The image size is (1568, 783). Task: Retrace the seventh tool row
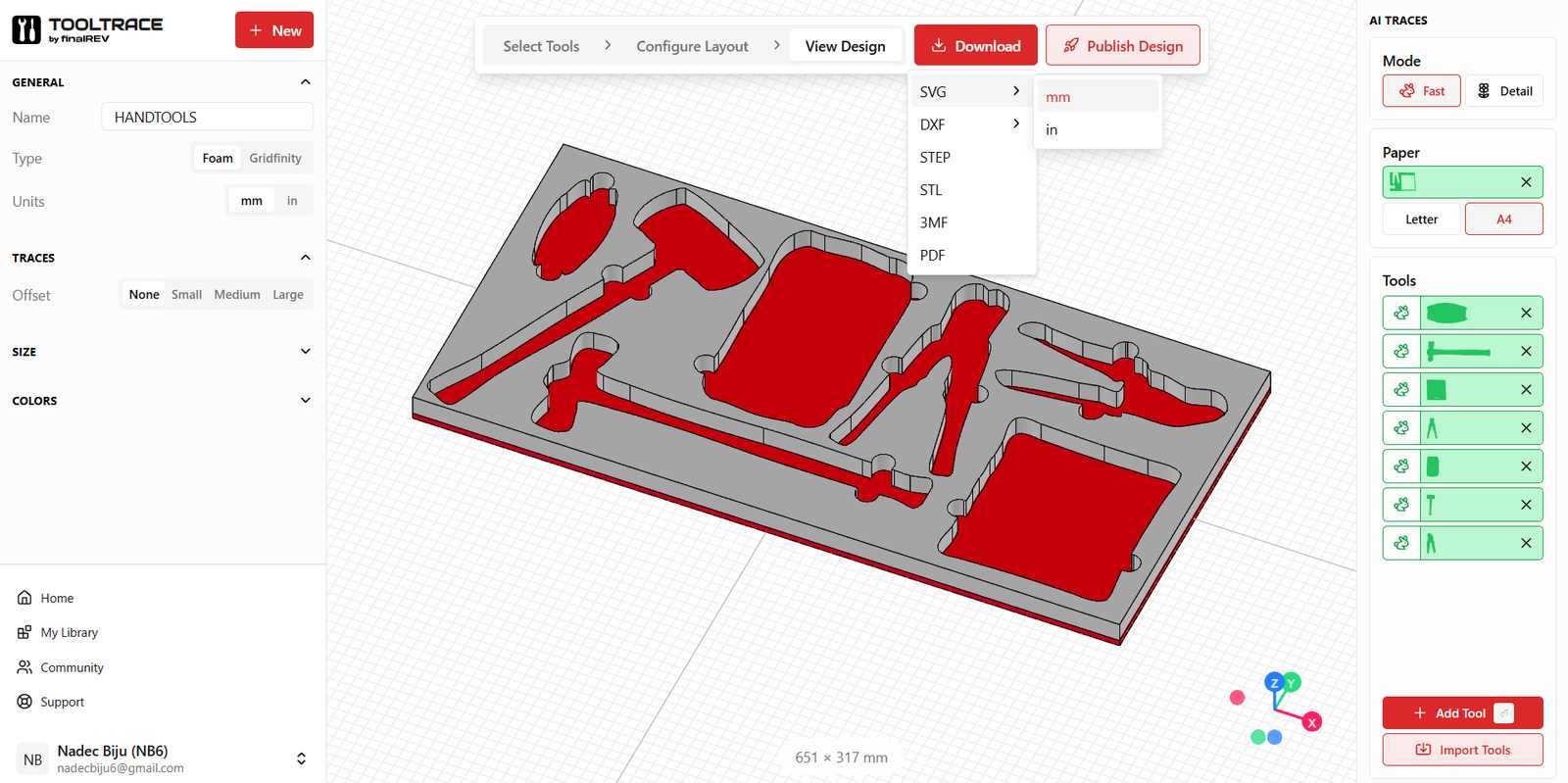pos(1401,542)
